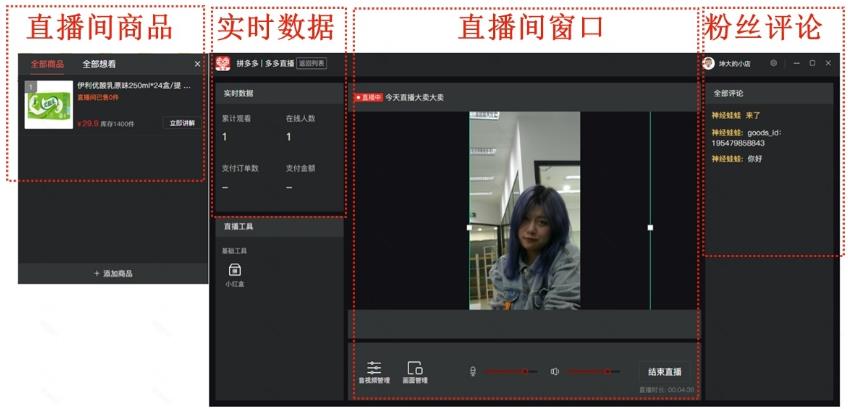This screenshot has height=409, width=848.
Task: Click the left white handle of camera frame
Action: click(469, 228)
